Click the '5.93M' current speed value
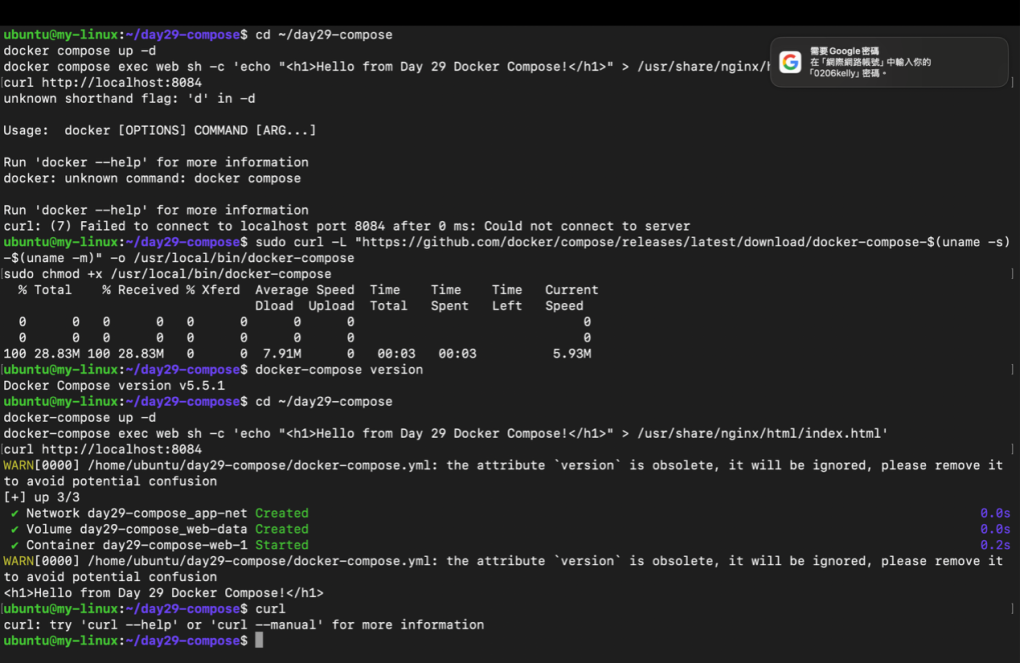This screenshot has height=663, width=1024. pos(572,354)
